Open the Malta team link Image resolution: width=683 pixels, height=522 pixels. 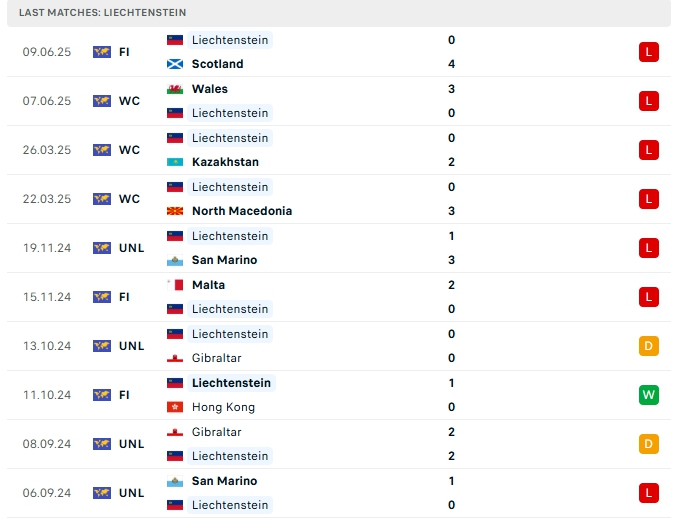click(208, 285)
